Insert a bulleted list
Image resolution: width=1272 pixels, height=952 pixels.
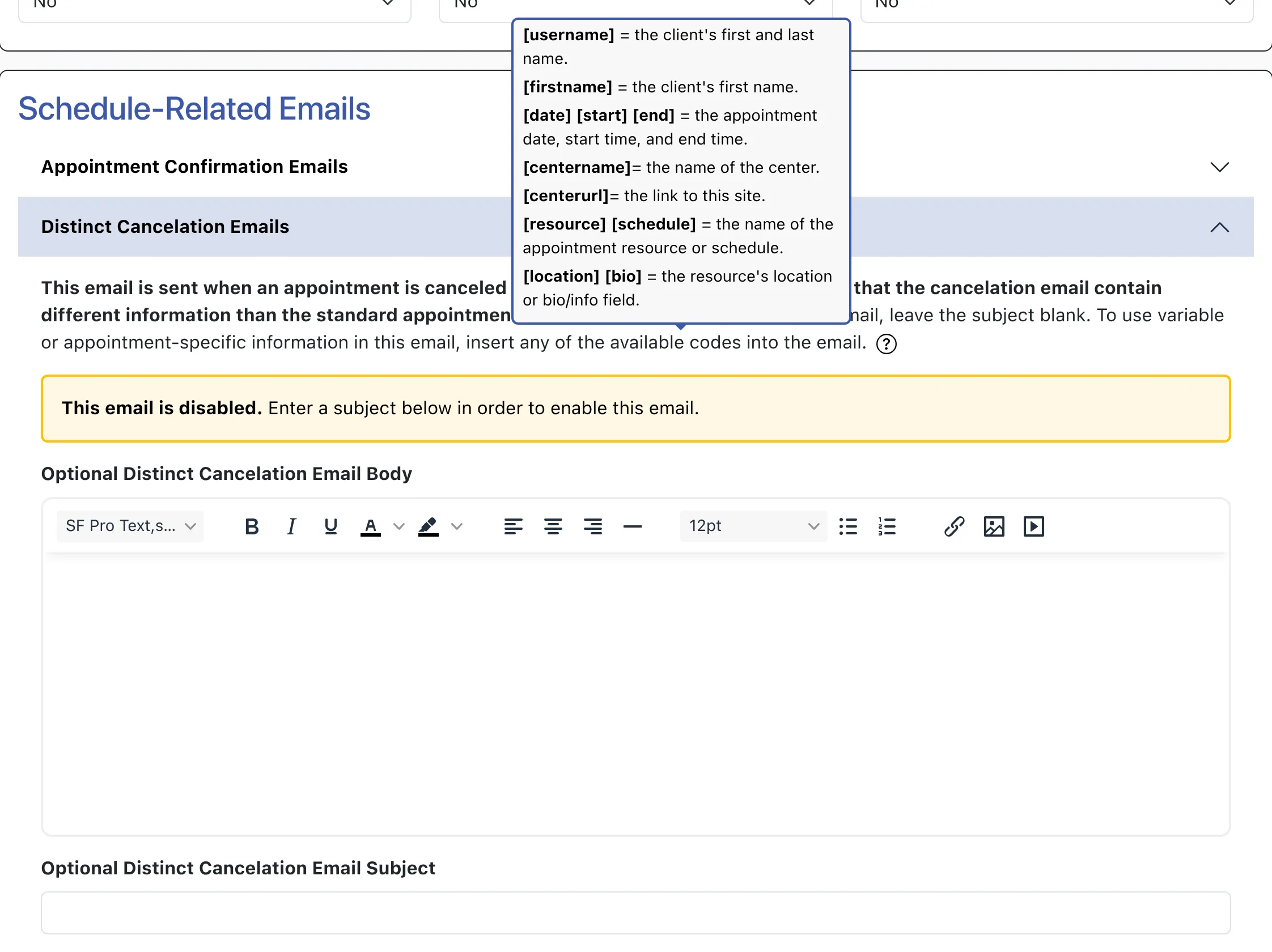(848, 526)
